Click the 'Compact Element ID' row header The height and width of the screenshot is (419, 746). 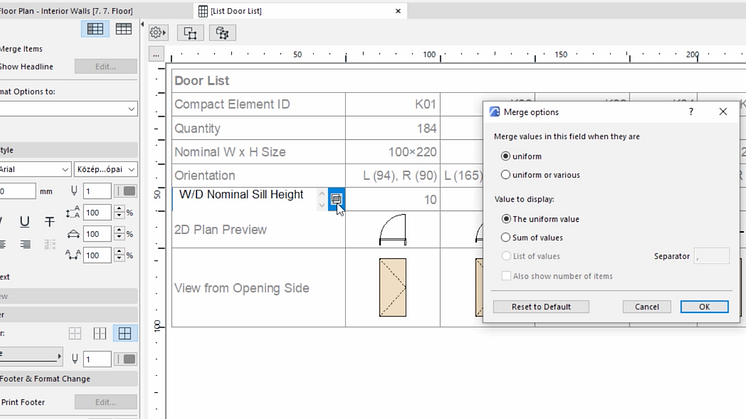tap(258, 104)
